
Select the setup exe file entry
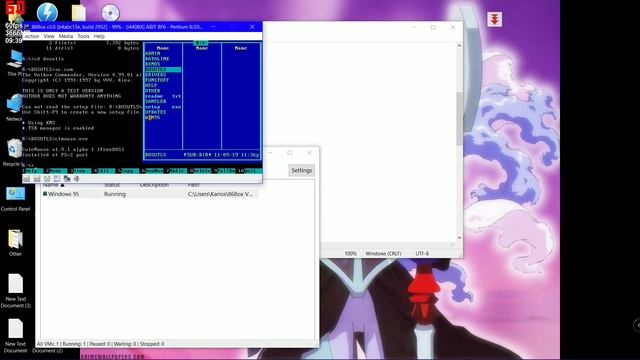163,107
